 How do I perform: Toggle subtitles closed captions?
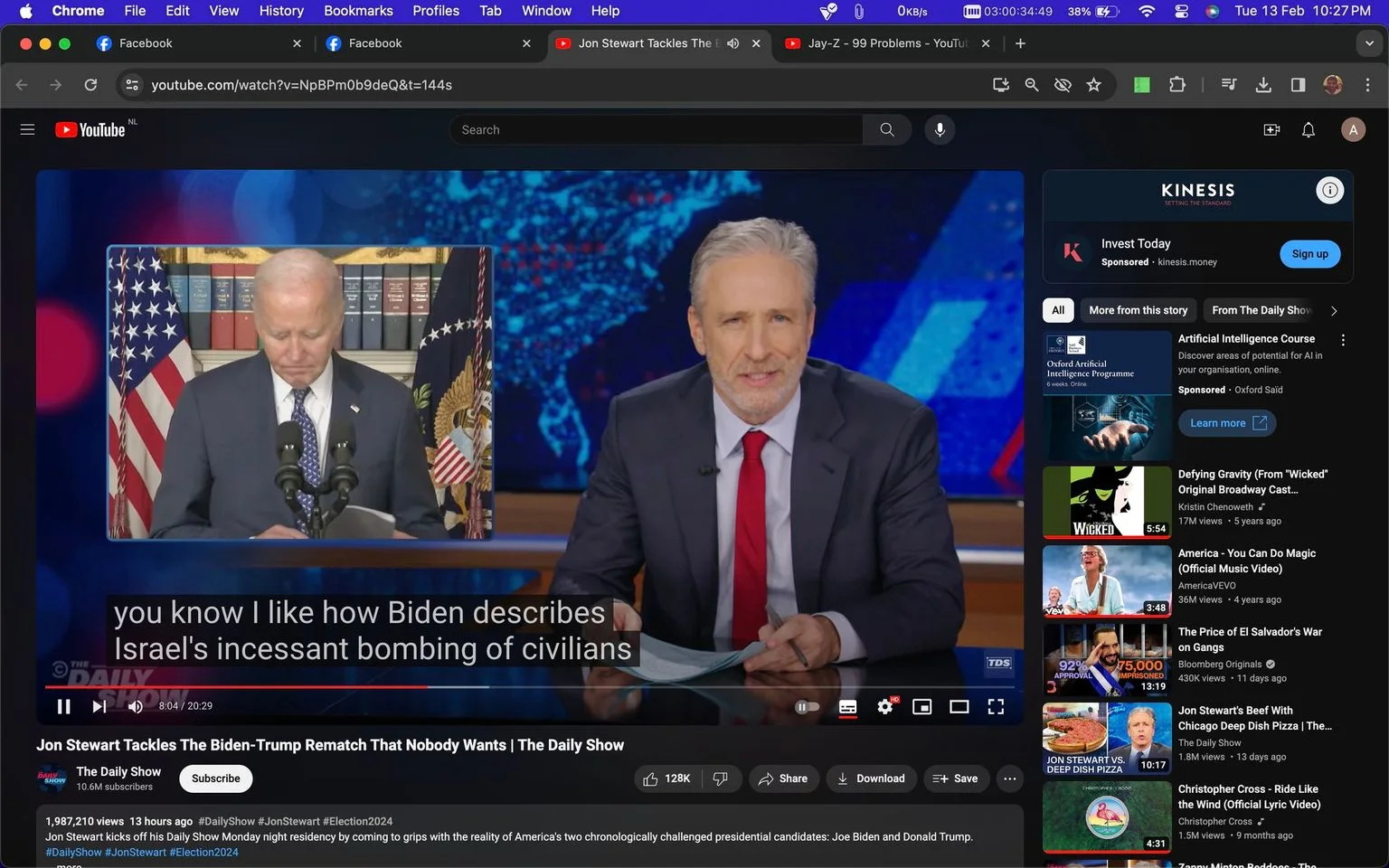pyautogui.click(x=847, y=707)
